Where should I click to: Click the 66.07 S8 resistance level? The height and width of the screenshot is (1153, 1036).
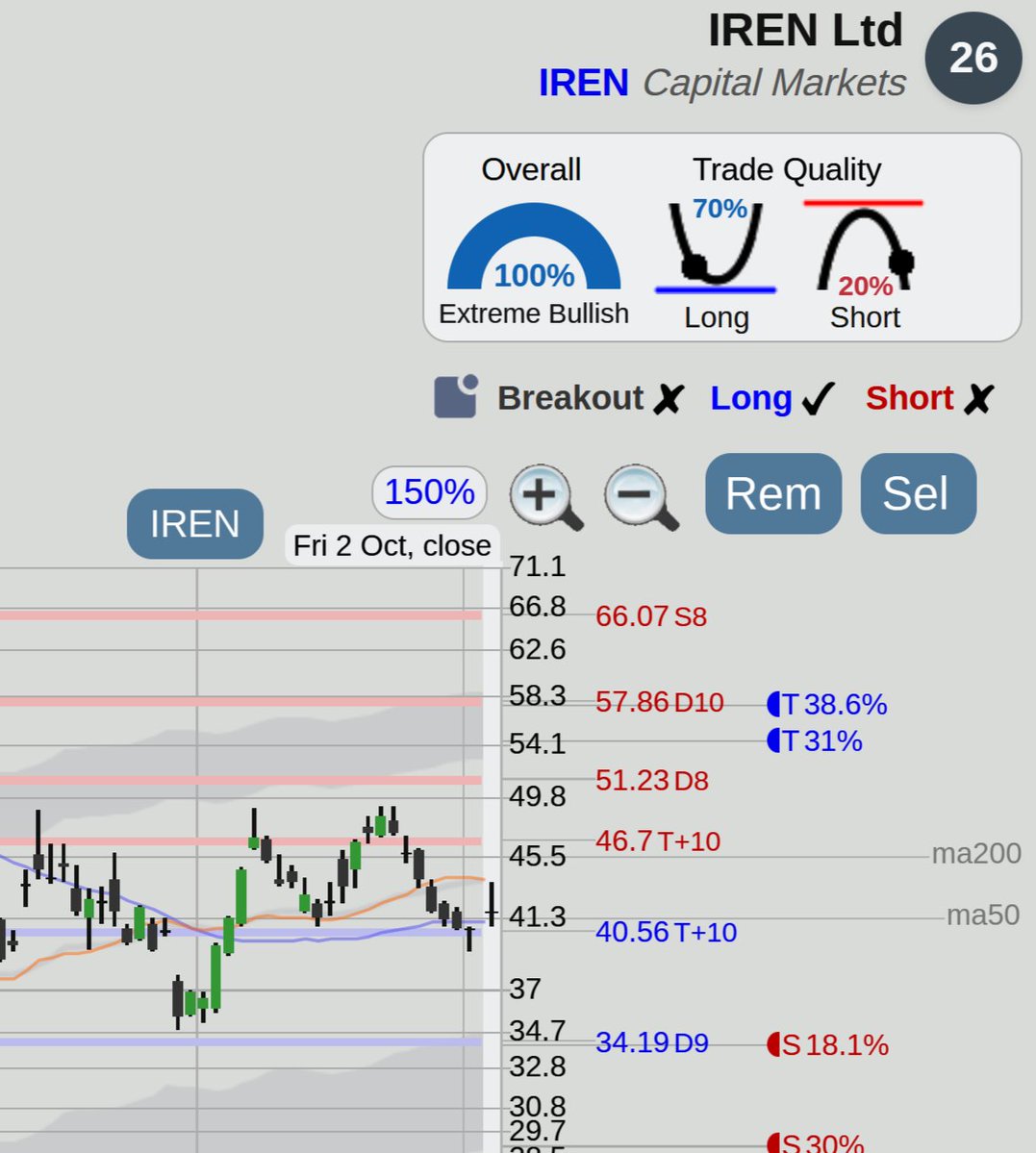(x=651, y=616)
